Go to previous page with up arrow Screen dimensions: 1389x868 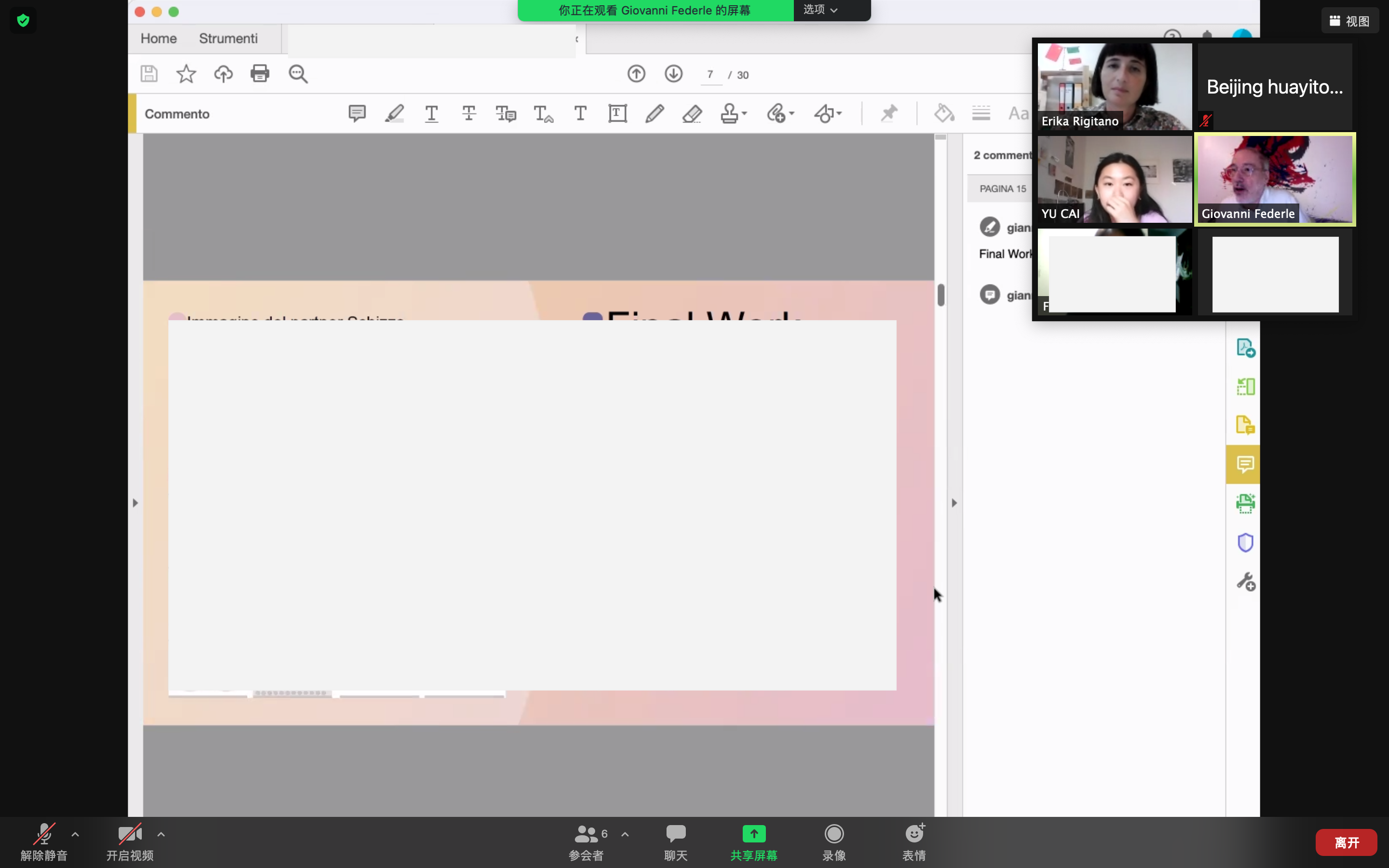point(636,73)
